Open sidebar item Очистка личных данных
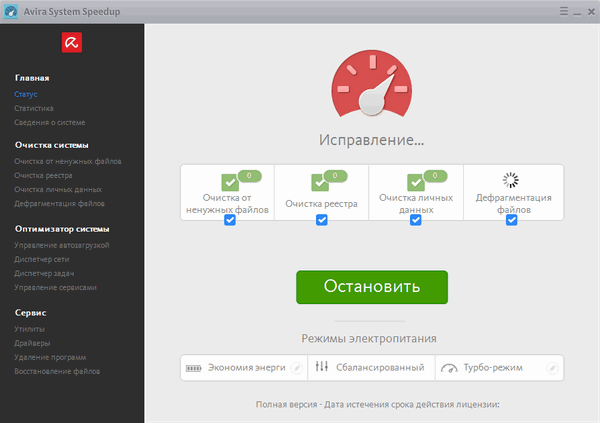The image size is (600, 423). click(x=58, y=189)
